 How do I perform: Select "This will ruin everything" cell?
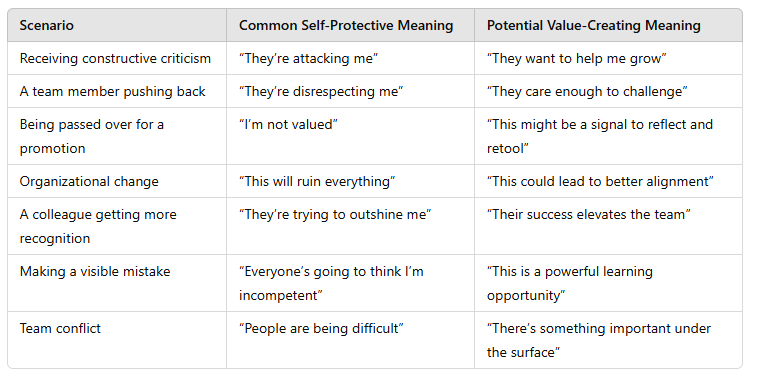(350, 181)
